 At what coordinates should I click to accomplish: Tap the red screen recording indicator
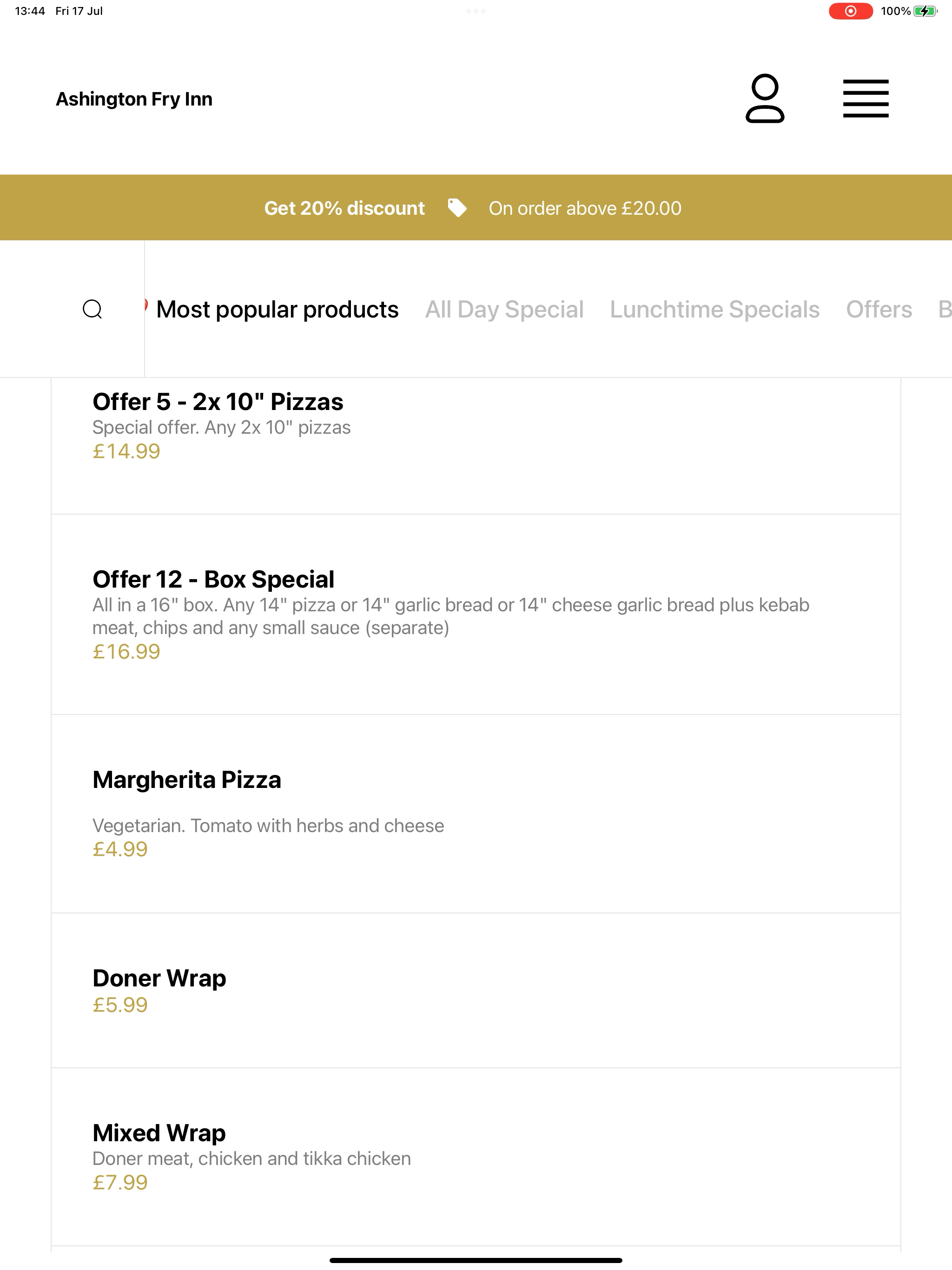[x=850, y=11]
